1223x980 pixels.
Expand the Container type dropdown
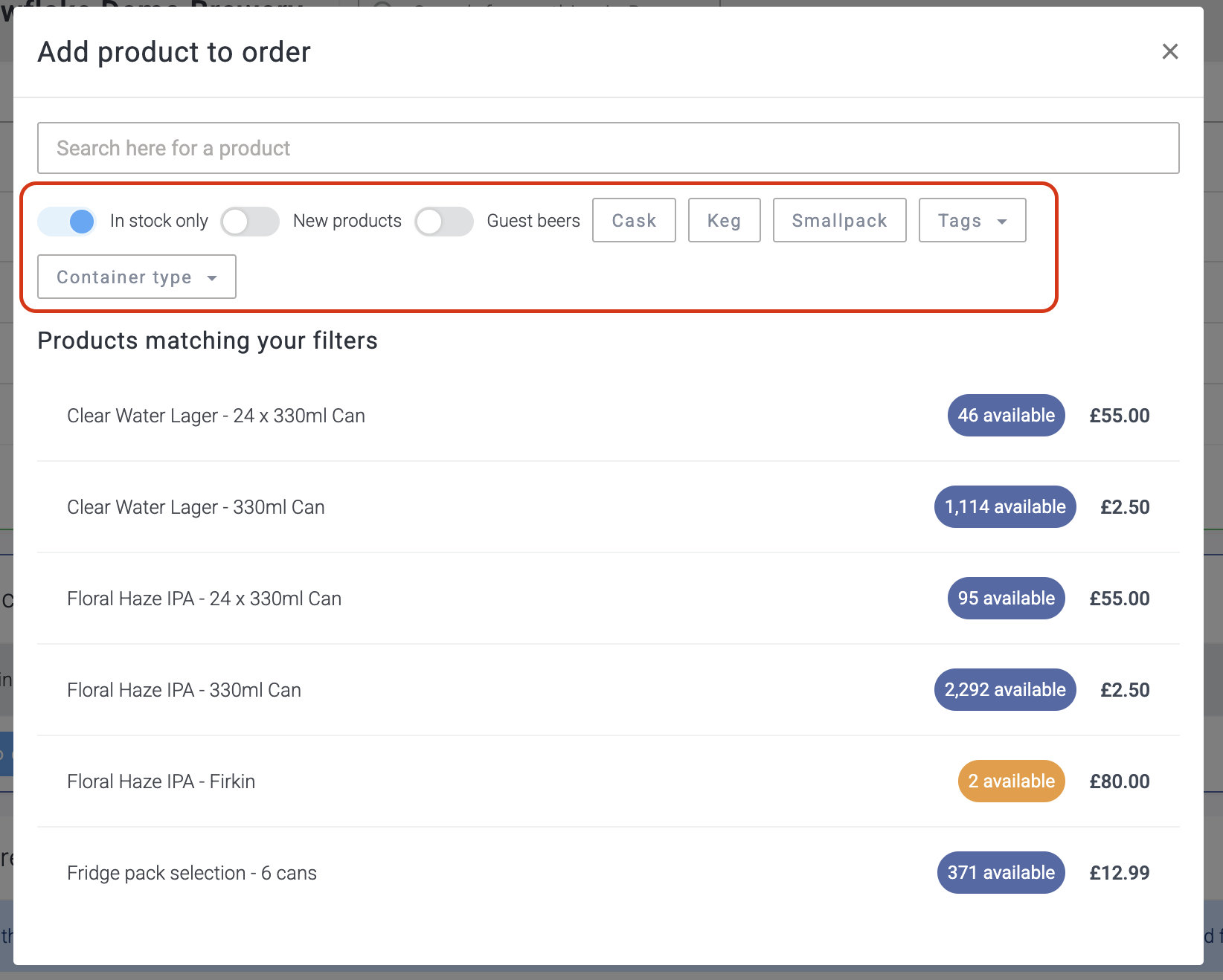click(137, 277)
